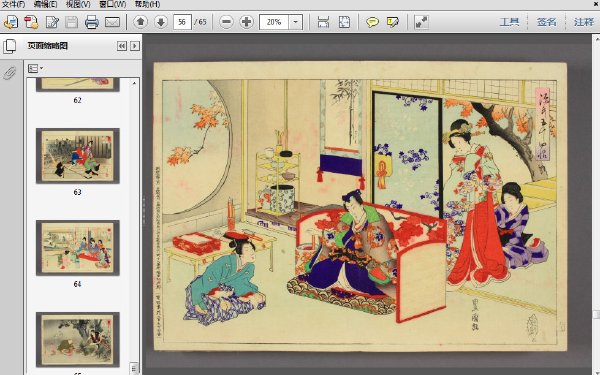This screenshot has height=375, width=600.
Task: Select page 63 thumbnail
Action: [x=78, y=156]
